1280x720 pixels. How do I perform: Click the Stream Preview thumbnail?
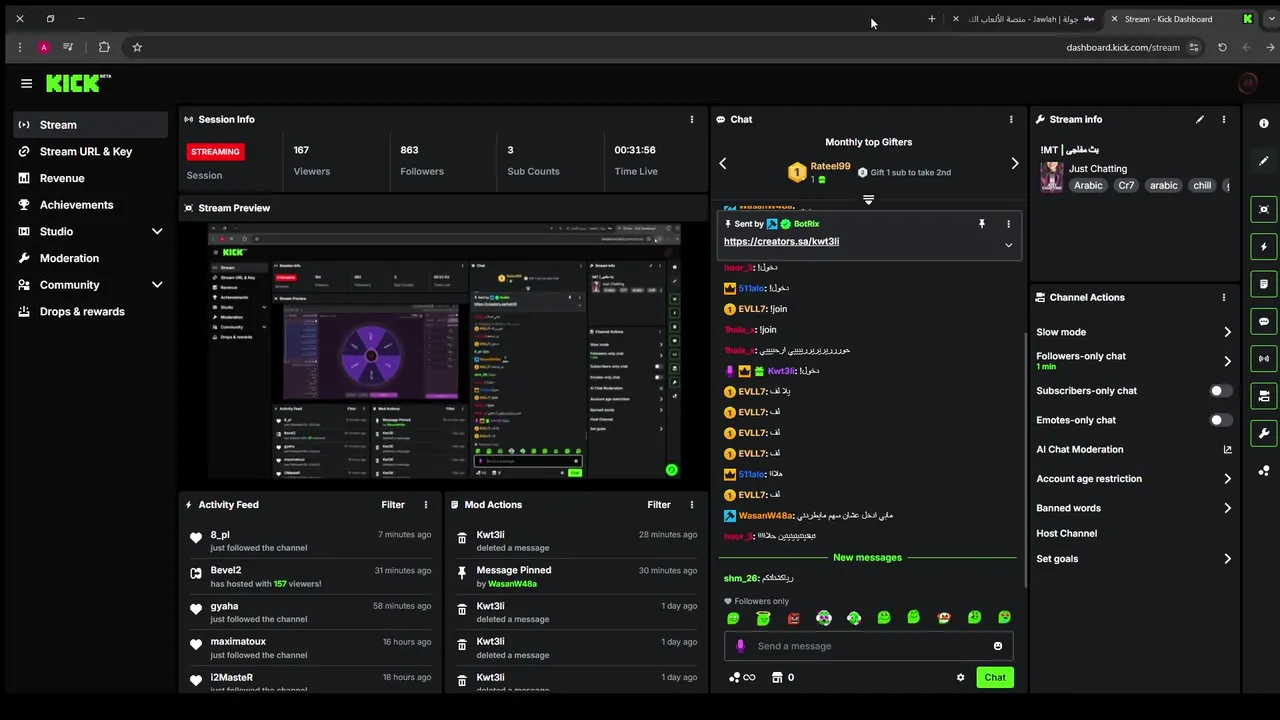(444, 351)
